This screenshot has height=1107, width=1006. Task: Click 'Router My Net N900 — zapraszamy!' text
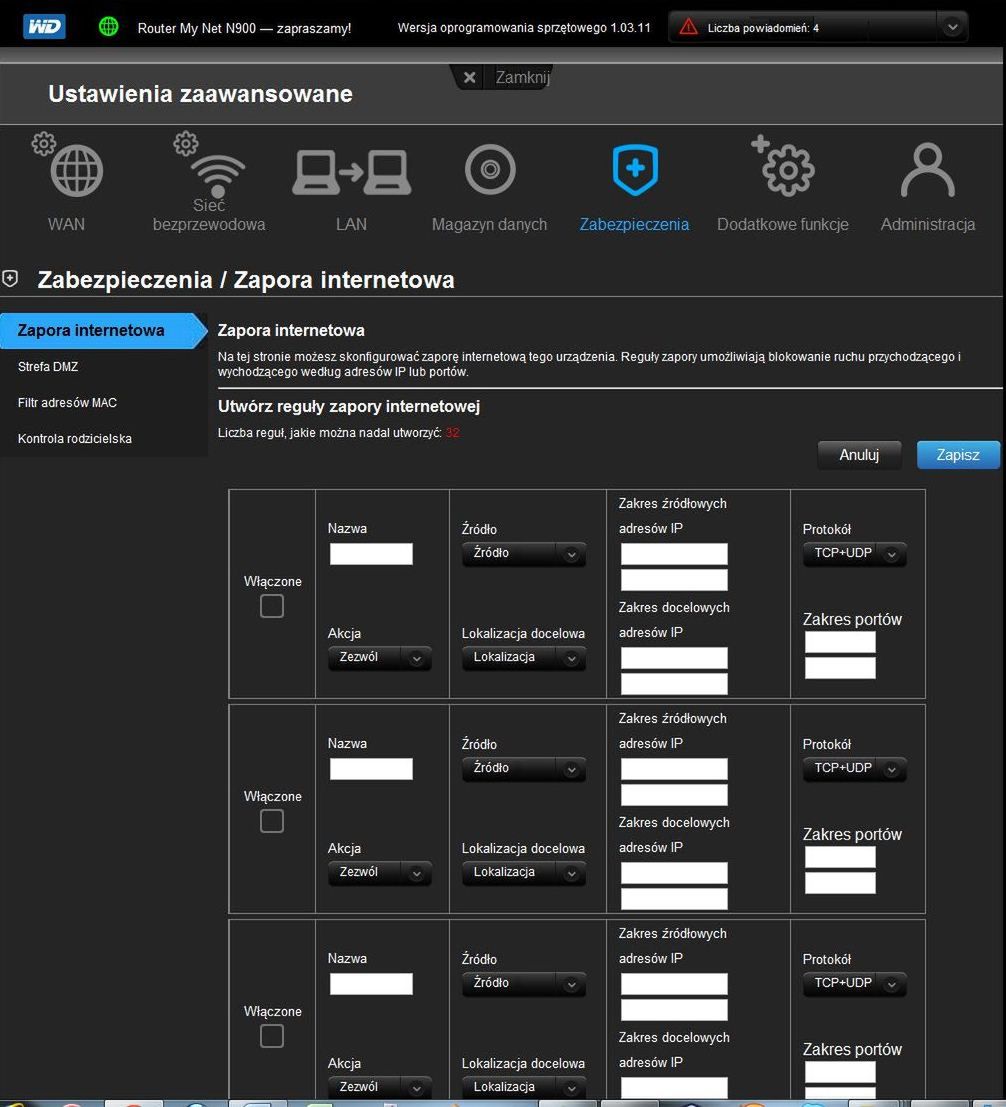(x=244, y=28)
